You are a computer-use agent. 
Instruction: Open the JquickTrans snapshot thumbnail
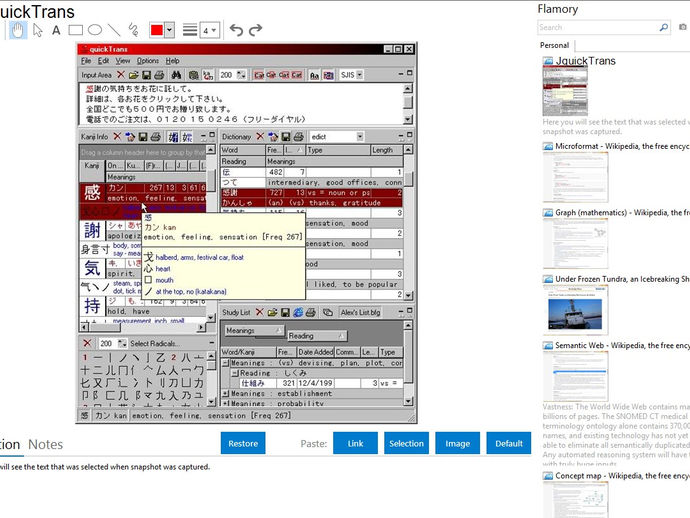tap(565, 92)
